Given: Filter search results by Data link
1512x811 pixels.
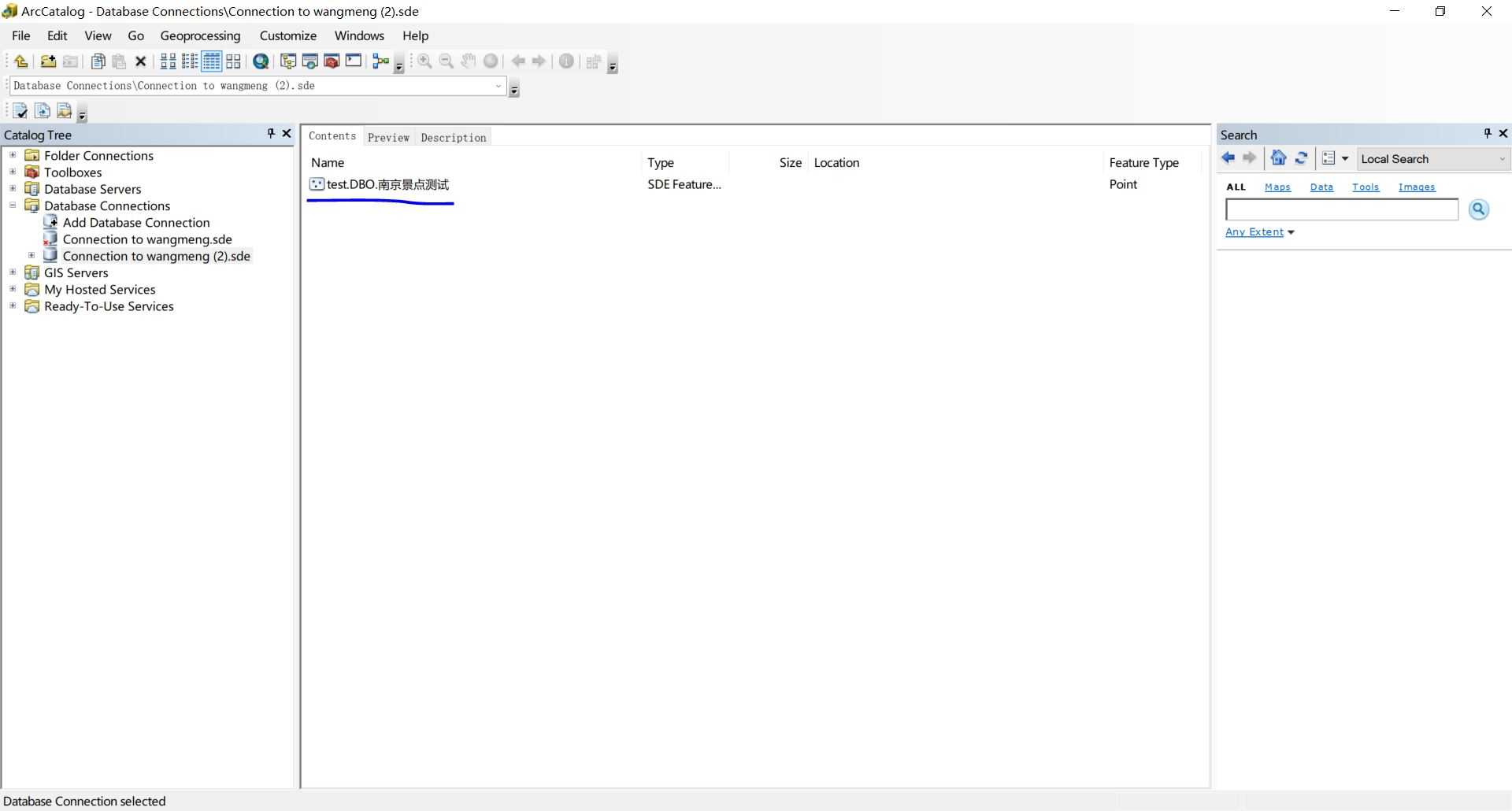Looking at the screenshot, I should [x=1321, y=187].
